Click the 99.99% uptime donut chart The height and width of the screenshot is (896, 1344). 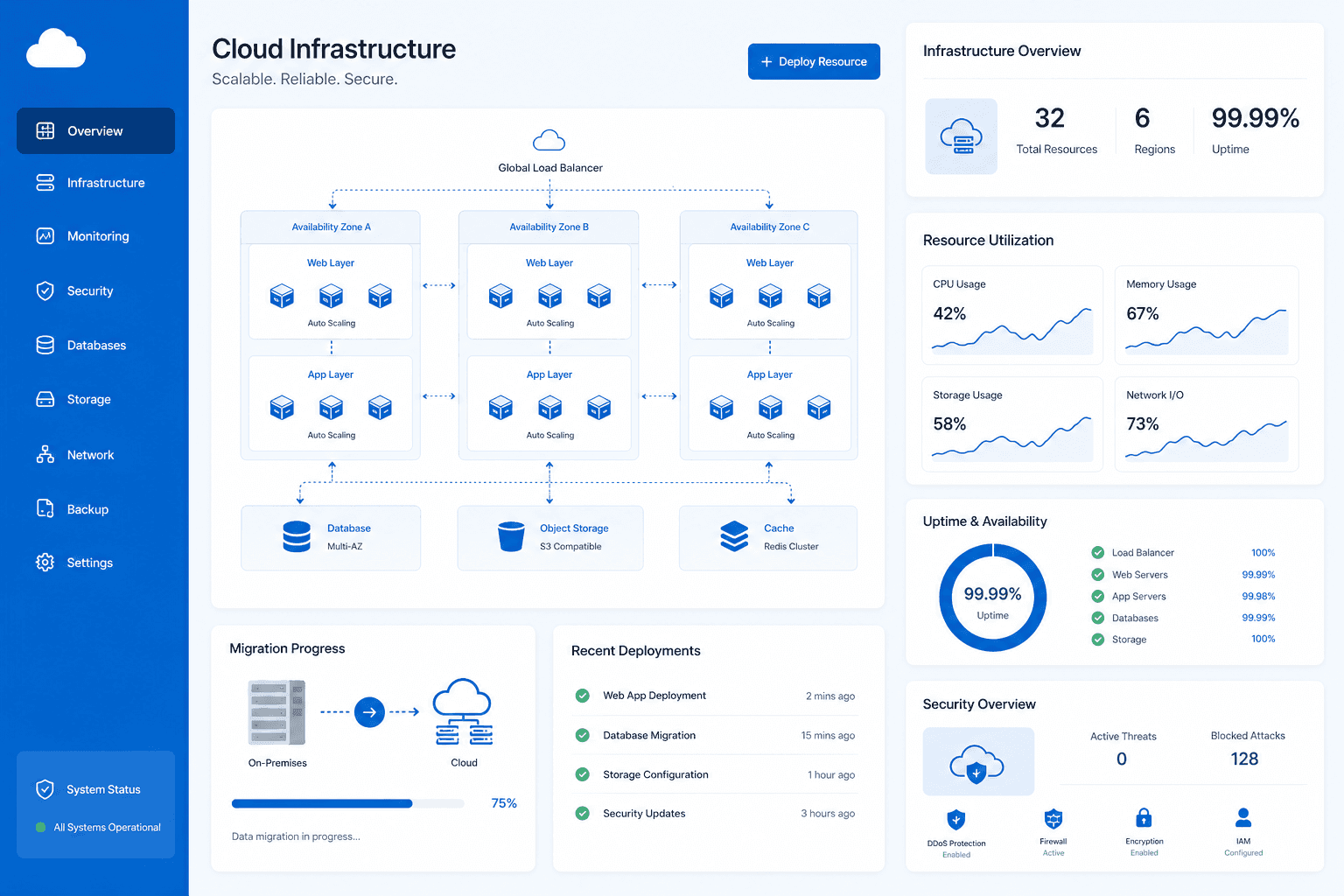click(992, 598)
